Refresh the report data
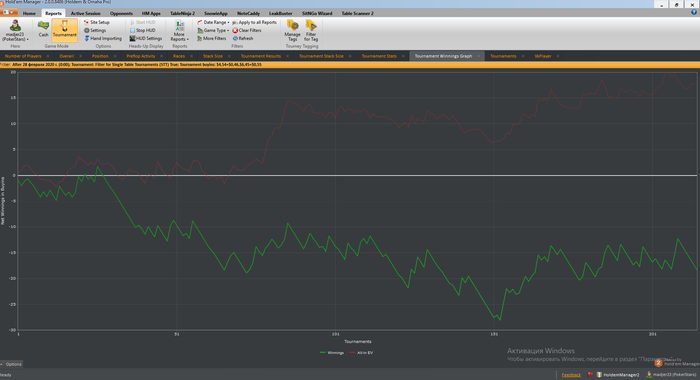 coord(243,38)
